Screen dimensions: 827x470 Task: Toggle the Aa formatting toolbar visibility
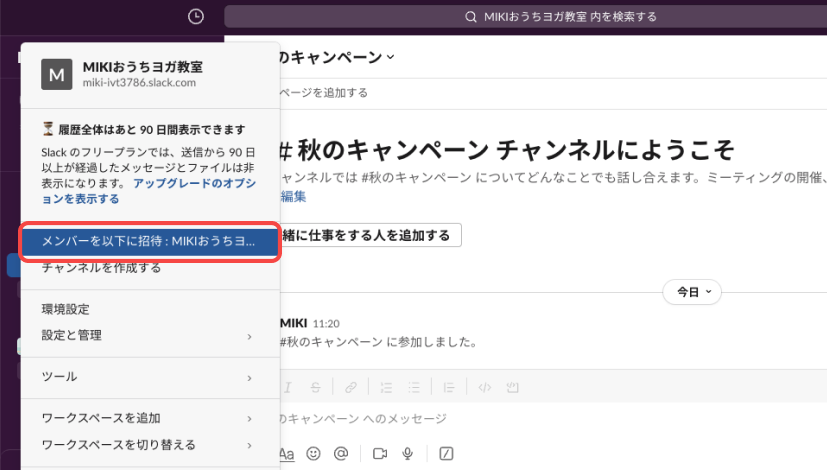287,453
